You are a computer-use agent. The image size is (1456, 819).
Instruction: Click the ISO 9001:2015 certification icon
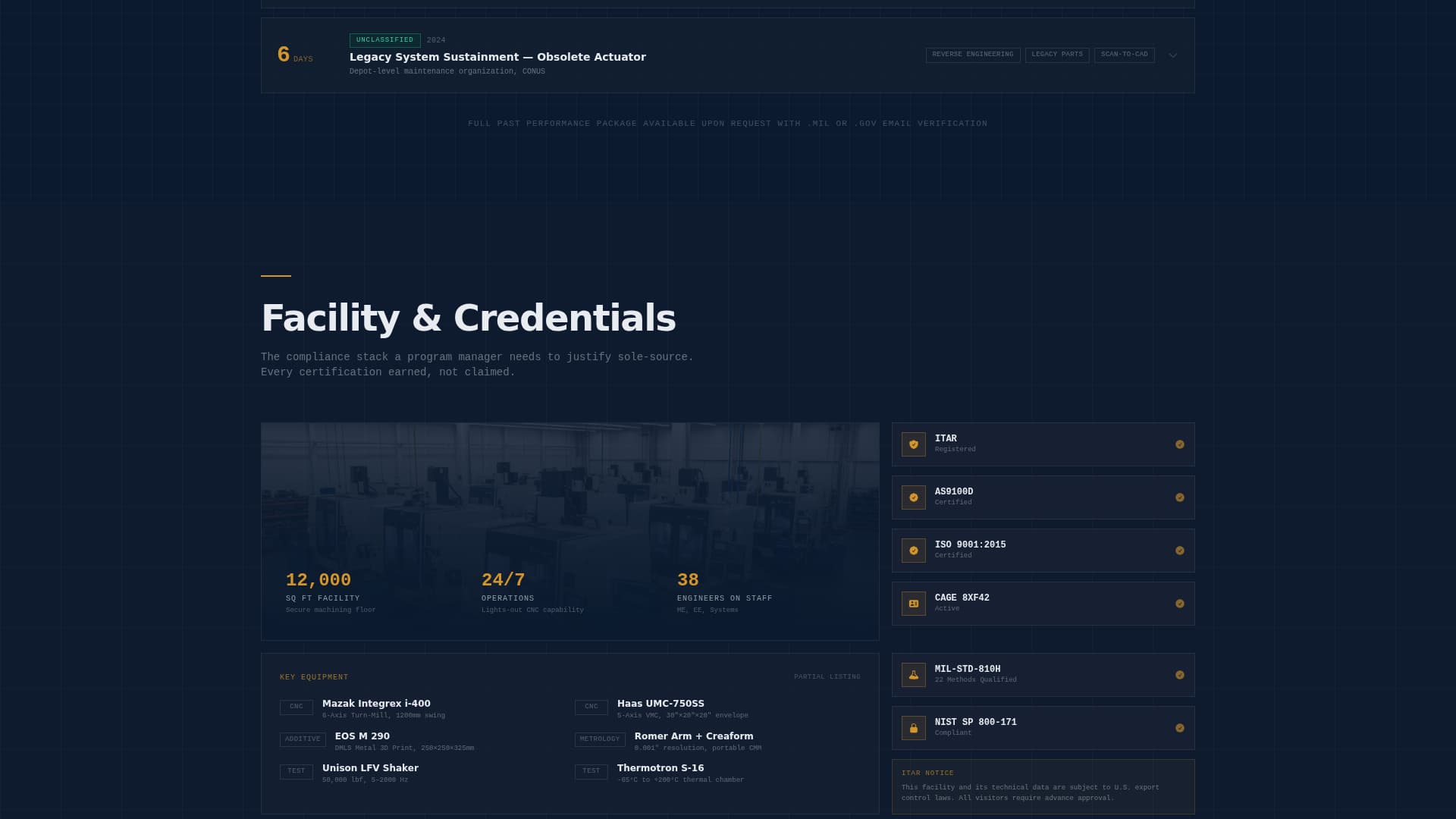(x=913, y=551)
